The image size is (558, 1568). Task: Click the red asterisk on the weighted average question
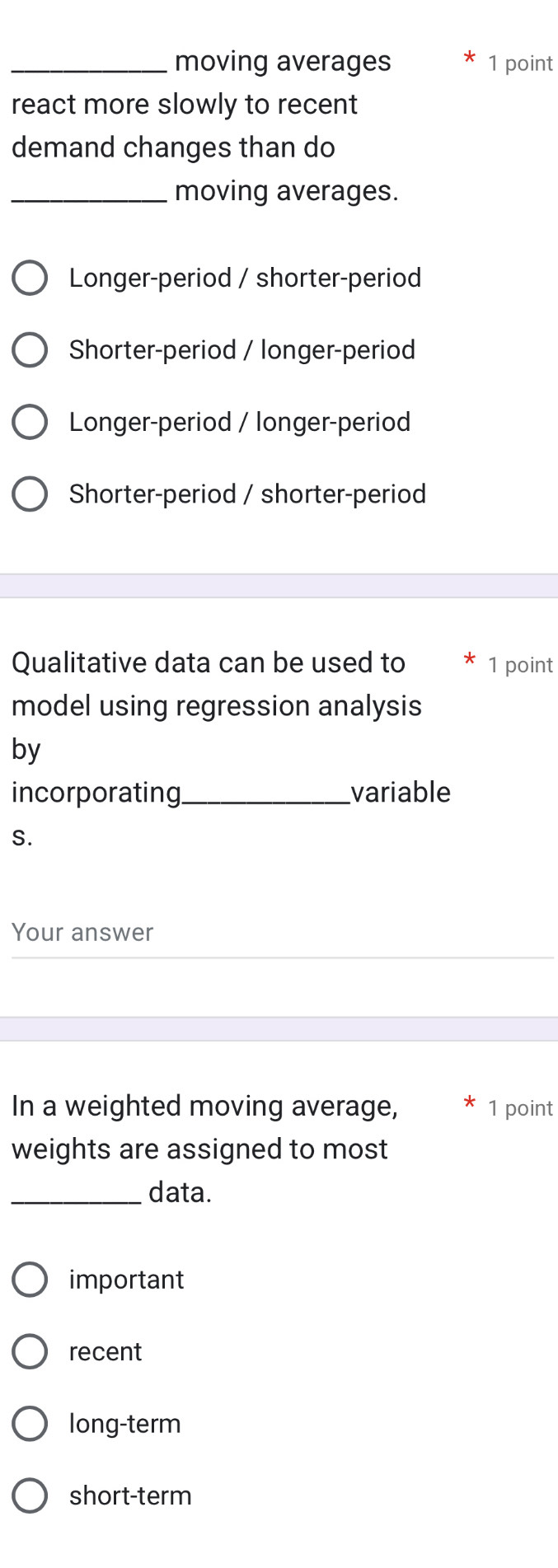pyautogui.click(x=469, y=1103)
